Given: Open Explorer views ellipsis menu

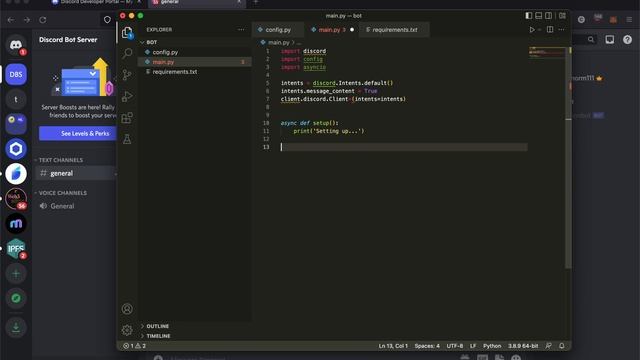Looking at the screenshot, I should point(241,29).
